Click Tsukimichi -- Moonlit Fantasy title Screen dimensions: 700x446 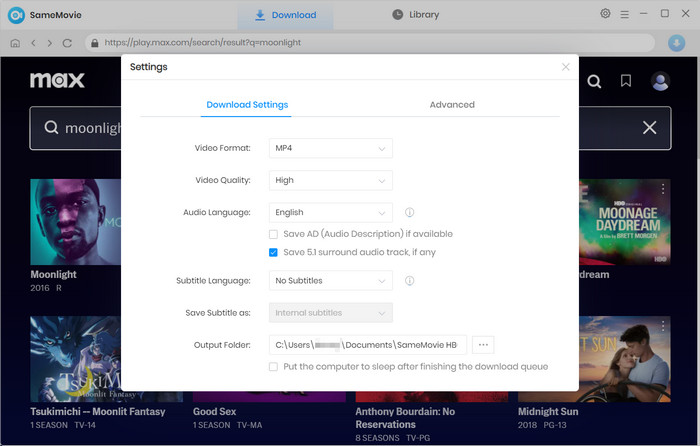point(98,412)
